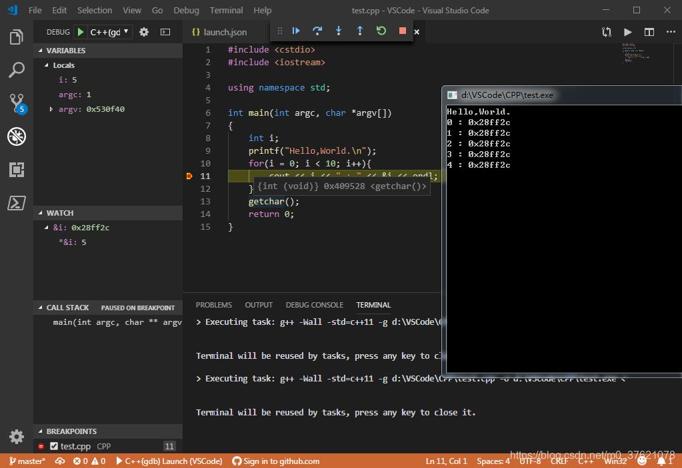The height and width of the screenshot is (468, 682).
Task: Select local variable i: 5
Action: pyautogui.click(x=108, y=80)
